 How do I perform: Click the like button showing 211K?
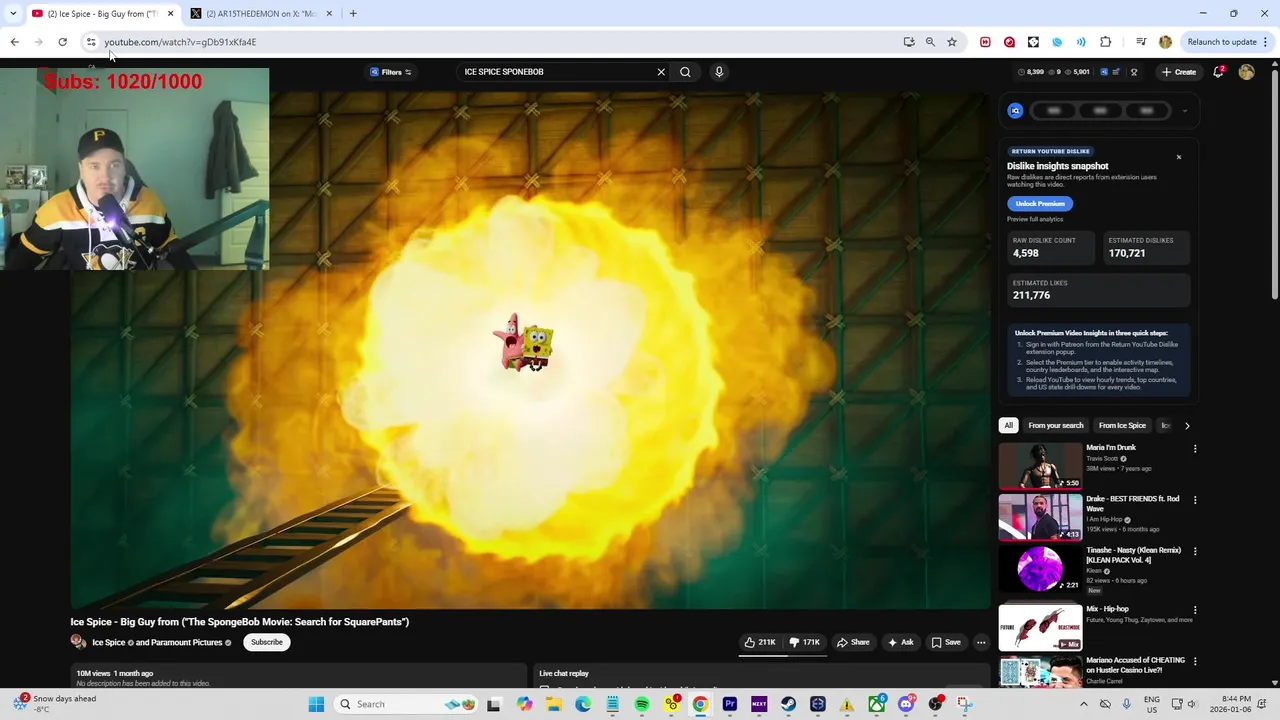[760, 642]
